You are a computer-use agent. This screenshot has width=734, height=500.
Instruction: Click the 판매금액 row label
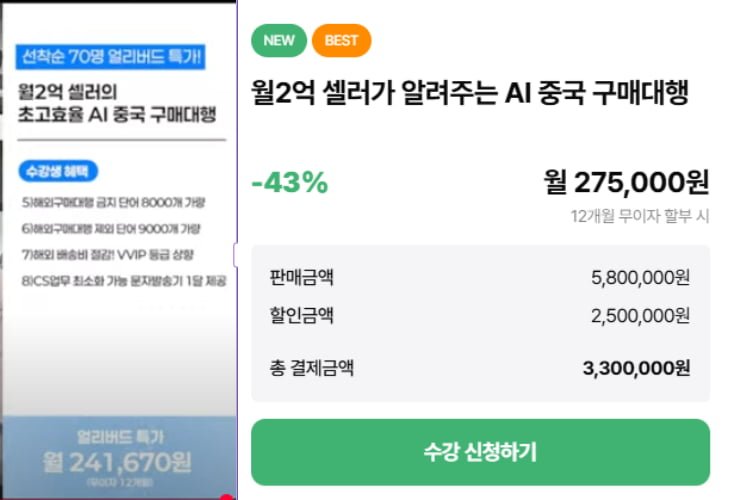(301, 277)
